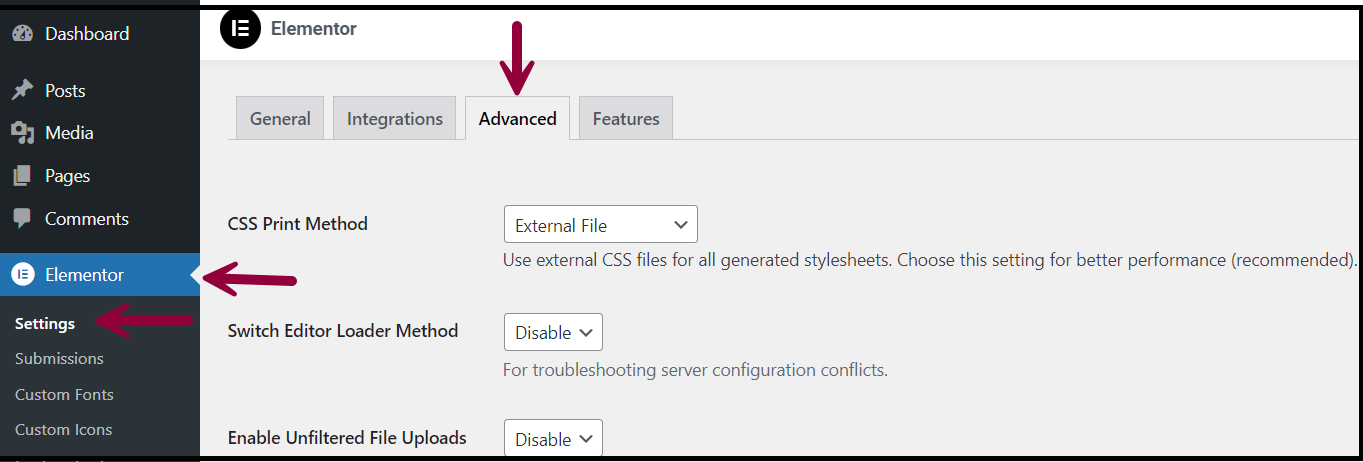Open the Integrations tab
Screen dimensions: 1363x462
[x=394, y=119]
